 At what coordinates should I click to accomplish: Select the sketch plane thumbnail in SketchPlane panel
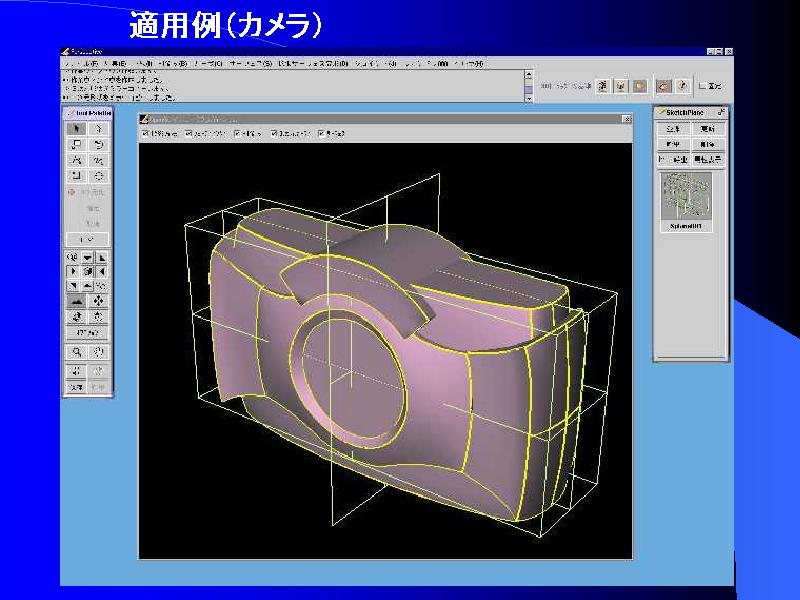tap(687, 197)
